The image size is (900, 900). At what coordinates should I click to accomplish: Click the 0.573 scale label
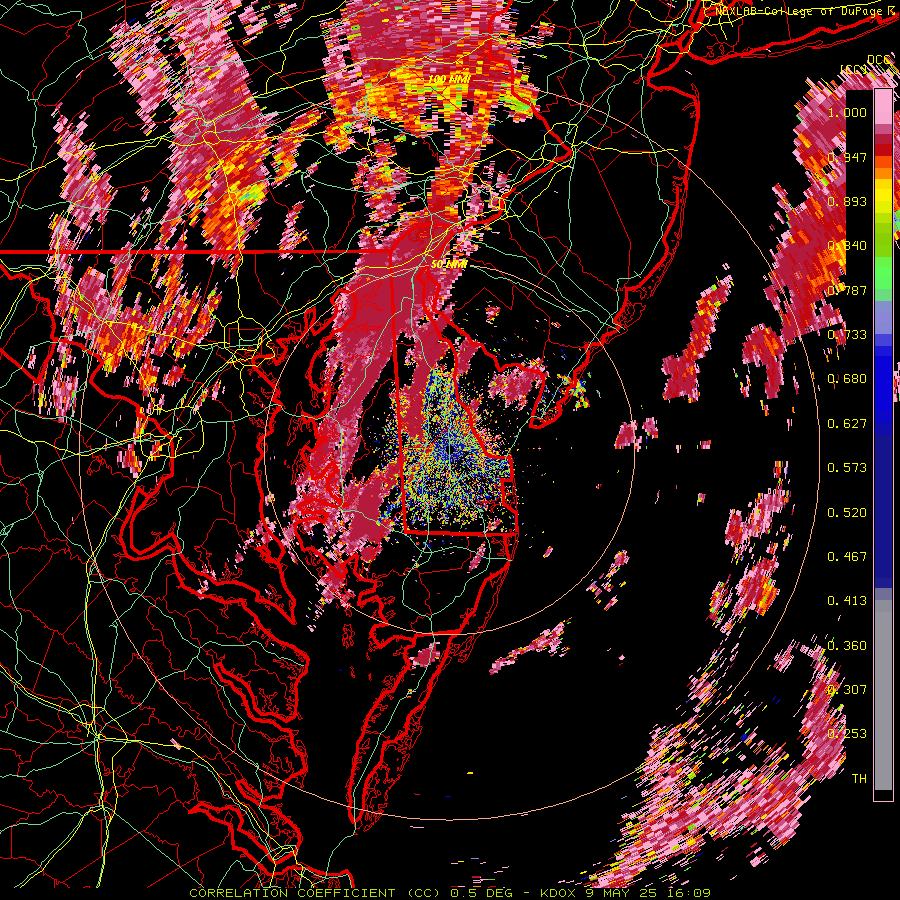click(847, 468)
